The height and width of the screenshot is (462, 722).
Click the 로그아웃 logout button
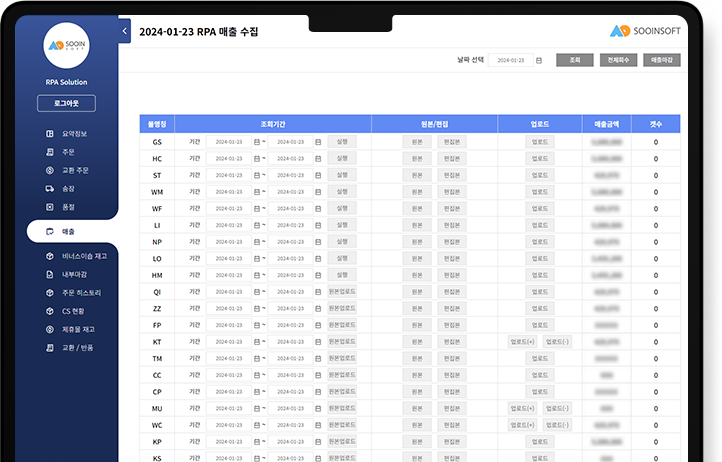pyautogui.click(x=66, y=103)
